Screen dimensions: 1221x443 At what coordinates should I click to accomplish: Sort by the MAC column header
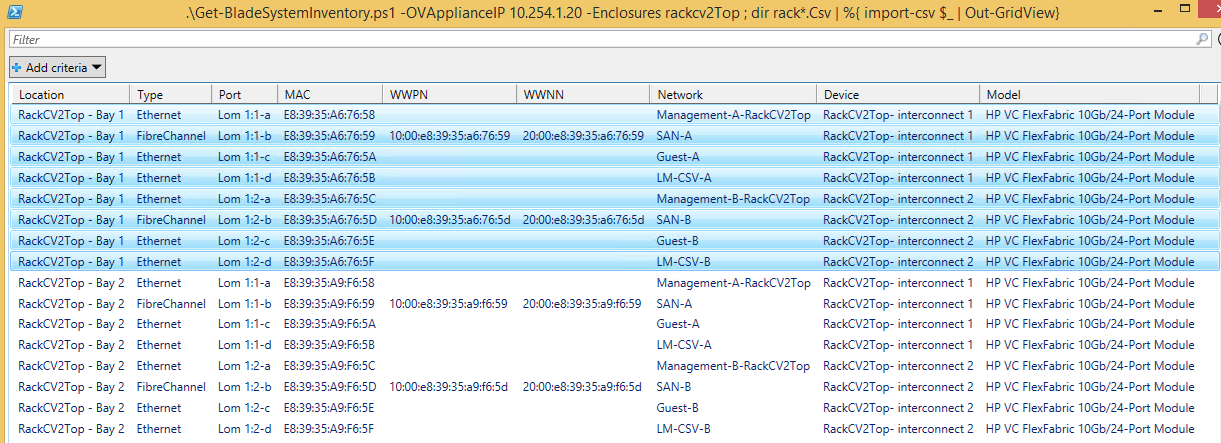[330, 94]
